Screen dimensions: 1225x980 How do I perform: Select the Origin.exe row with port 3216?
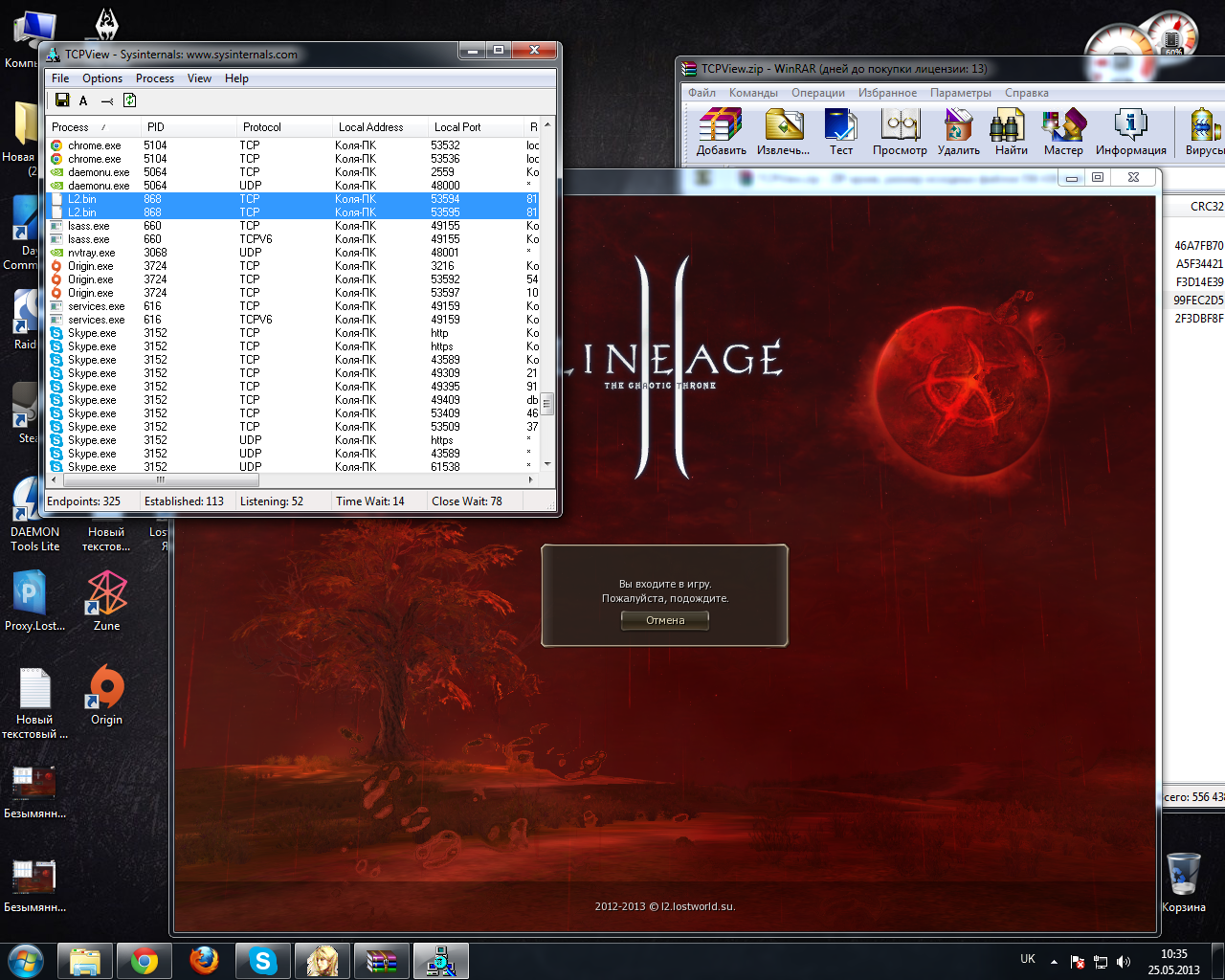pos(293,266)
